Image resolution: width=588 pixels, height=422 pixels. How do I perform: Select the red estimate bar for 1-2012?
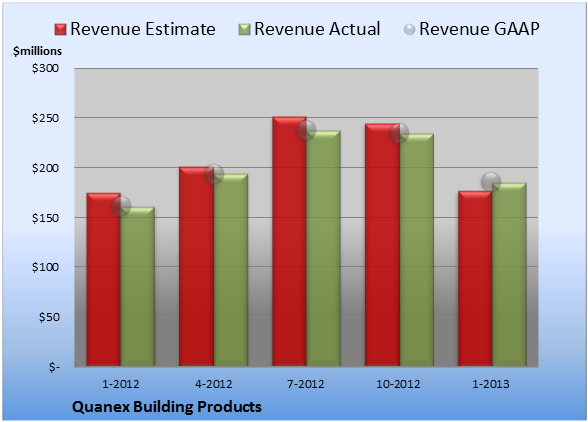pyautogui.click(x=104, y=279)
